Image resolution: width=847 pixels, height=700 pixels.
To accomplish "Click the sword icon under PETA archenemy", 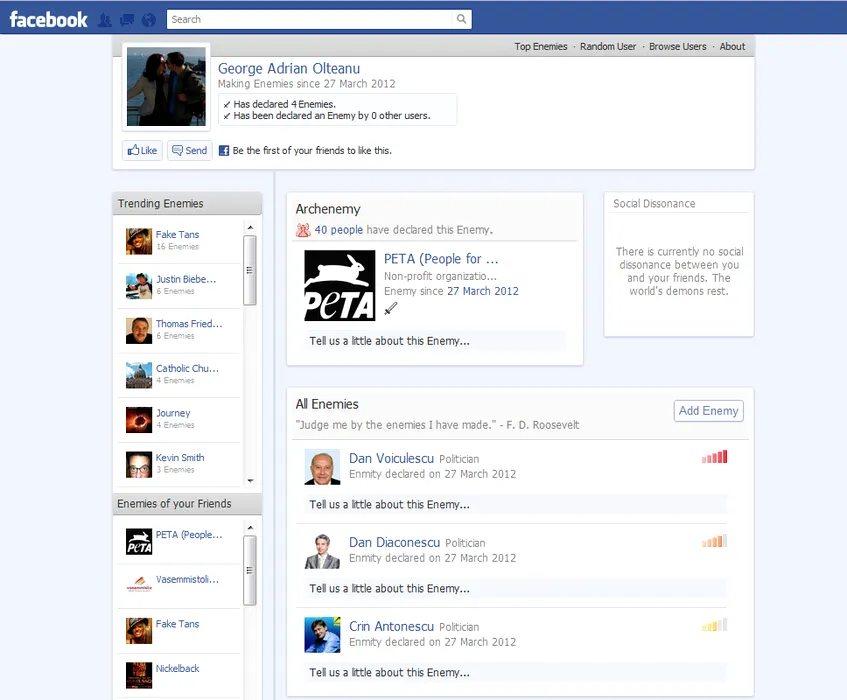I will click(391, 308).
